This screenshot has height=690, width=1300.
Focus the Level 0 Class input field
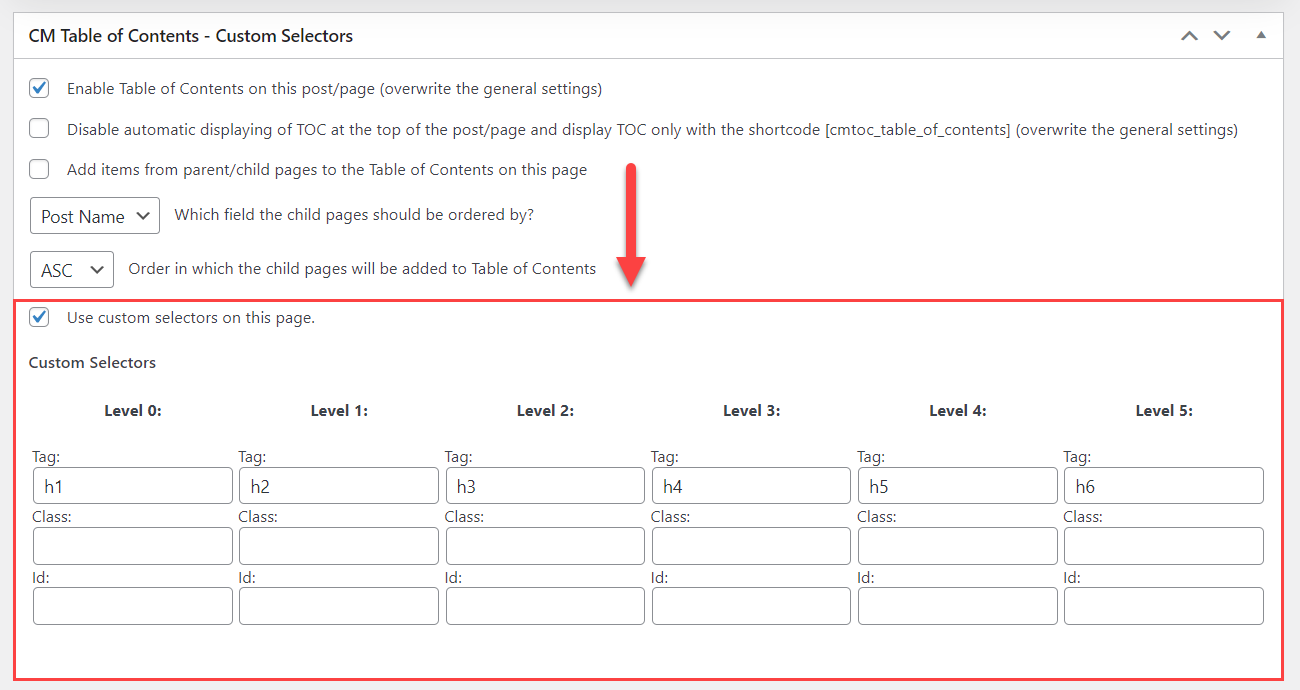point(133,546)
